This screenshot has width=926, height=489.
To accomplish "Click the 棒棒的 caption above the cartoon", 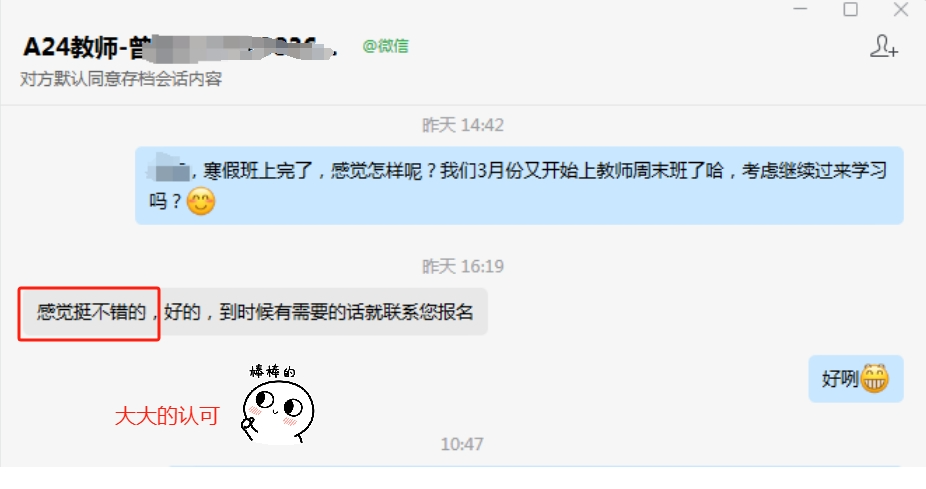I will pyautogui.click(x=272, y=371).
